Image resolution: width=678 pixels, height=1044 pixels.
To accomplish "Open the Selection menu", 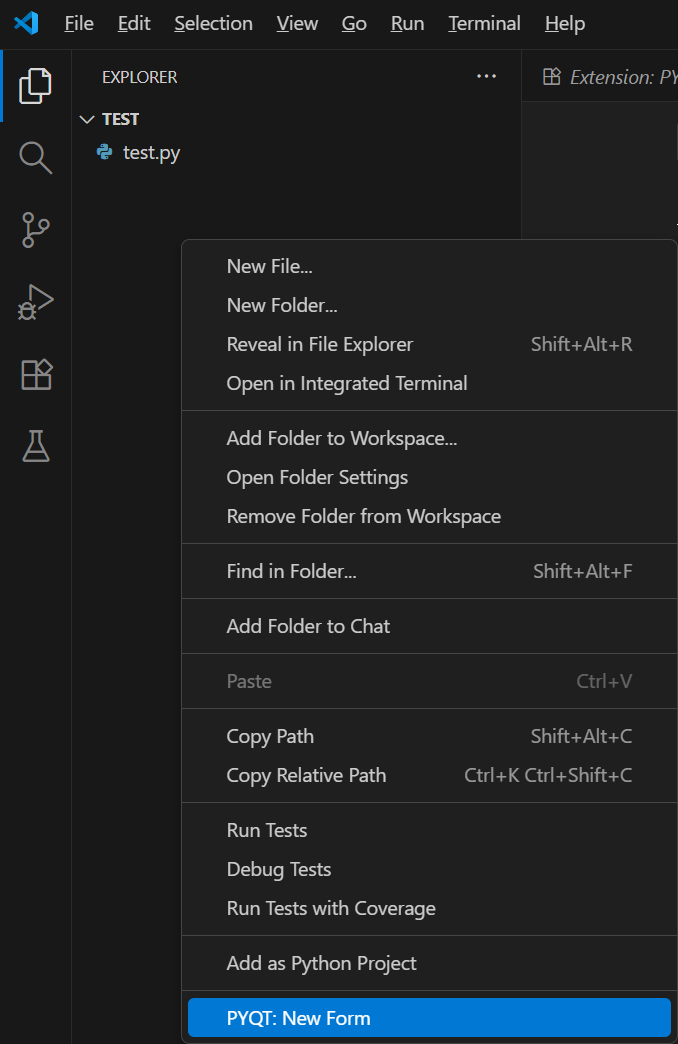I will 213,23.
